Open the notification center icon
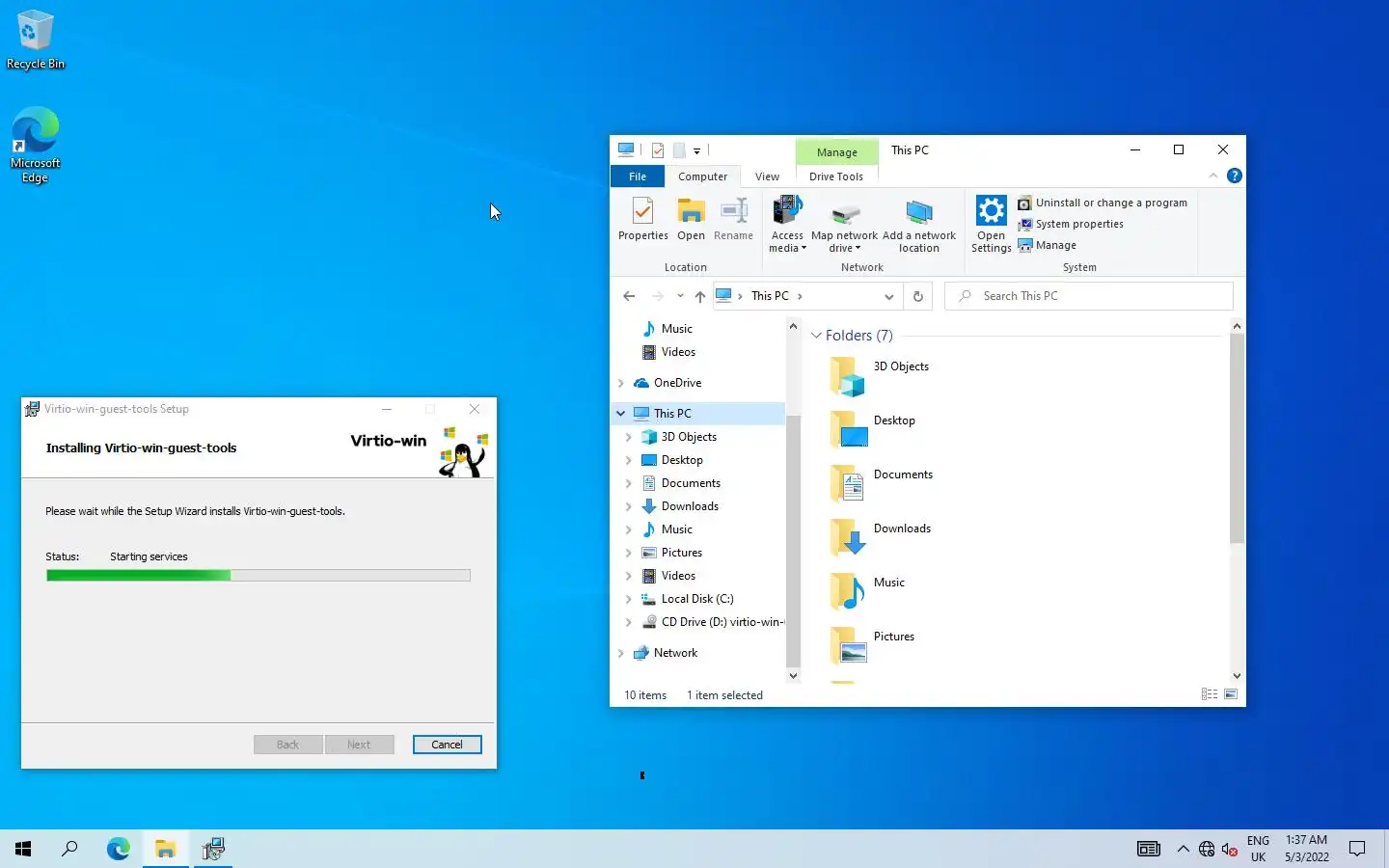The image size is (1389, 868). 1357,849
